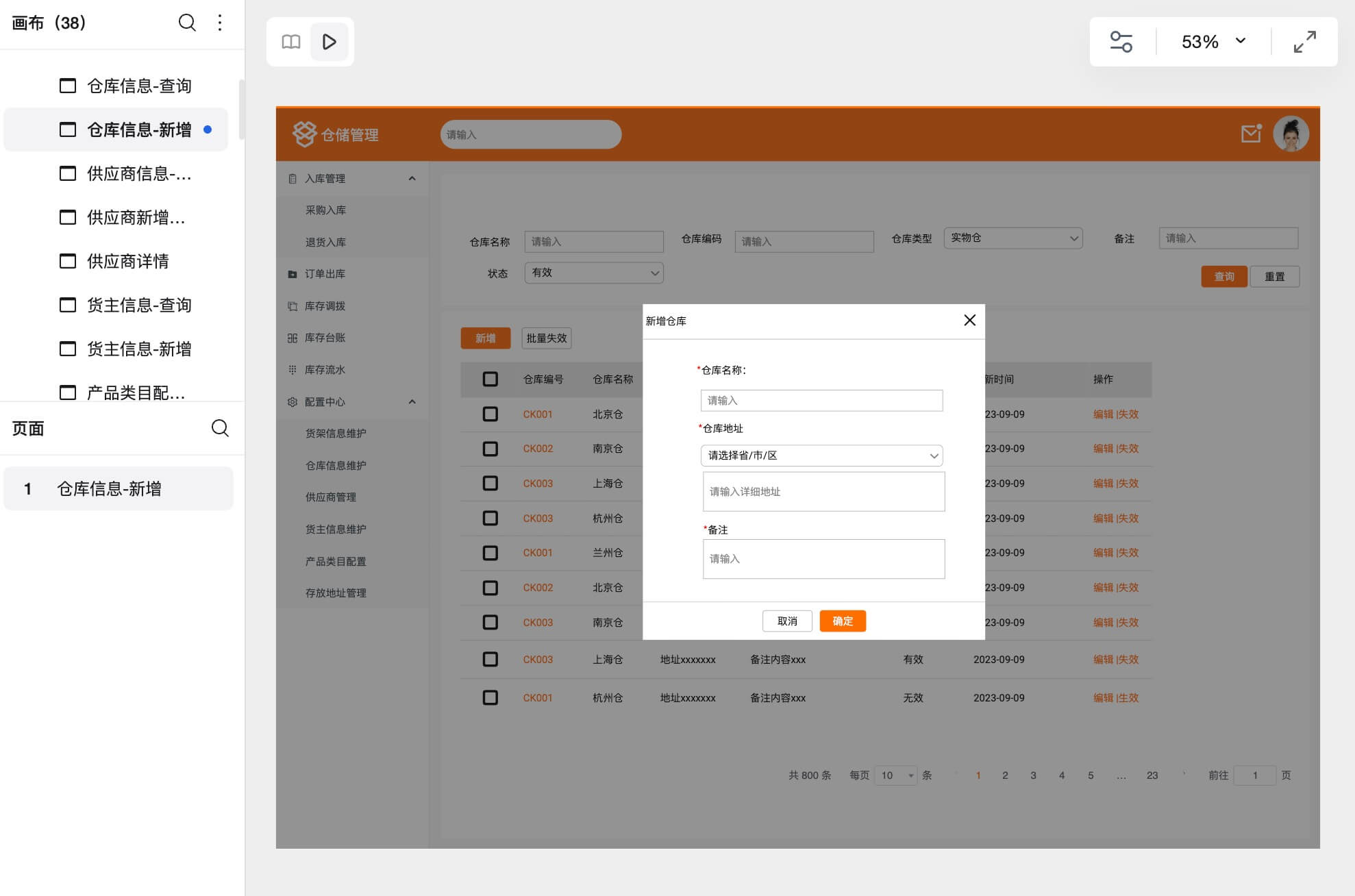The width and height of the screenshot is (1355, 896).
Task: Toggle the table header select-all checkbox
Action: click(x=490, y=379)
